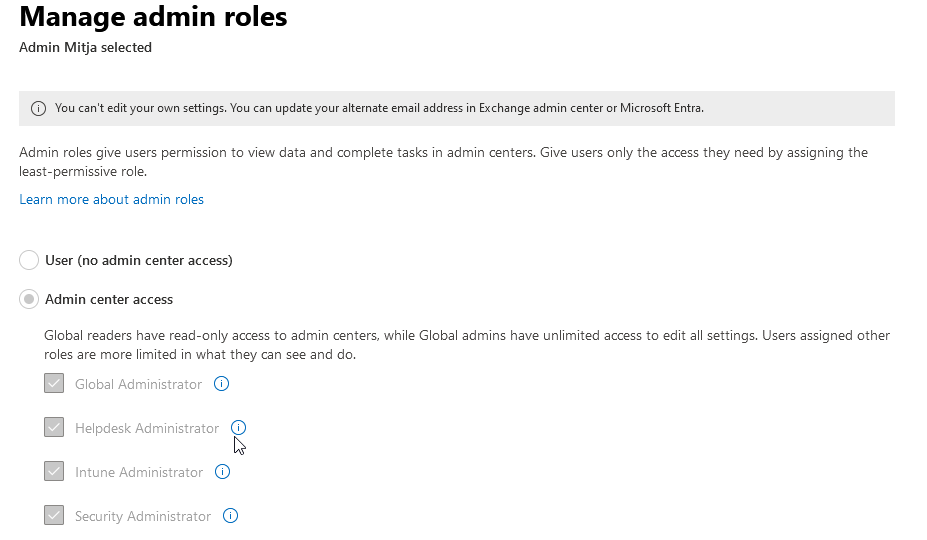Show info for Intune Administrator role
The height and width of the screenshot is (540, 927).
tap(222, 472)
